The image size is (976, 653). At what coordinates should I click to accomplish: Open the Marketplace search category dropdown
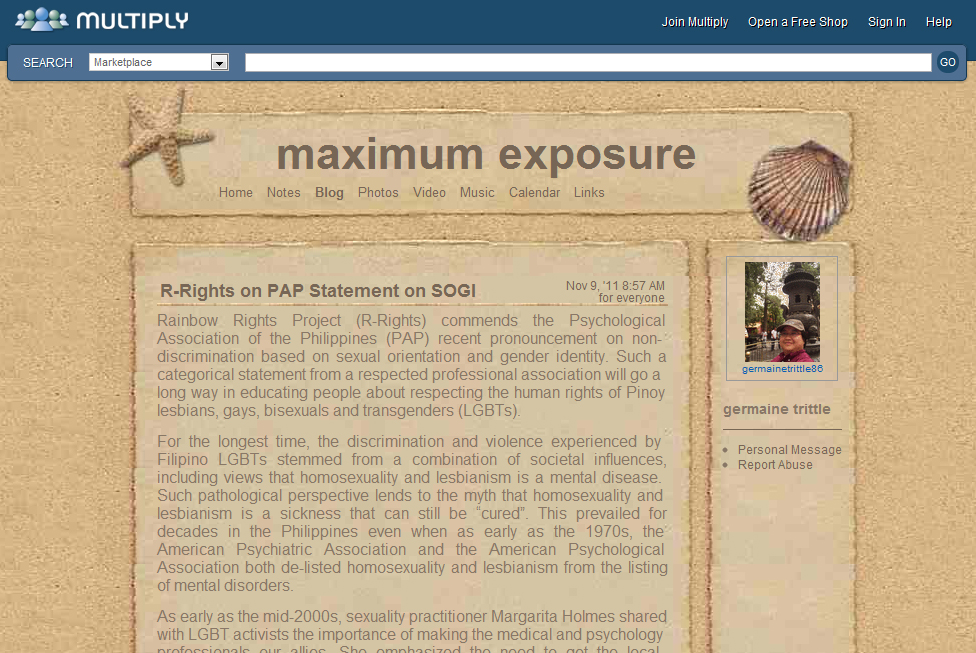pos(151,62)
